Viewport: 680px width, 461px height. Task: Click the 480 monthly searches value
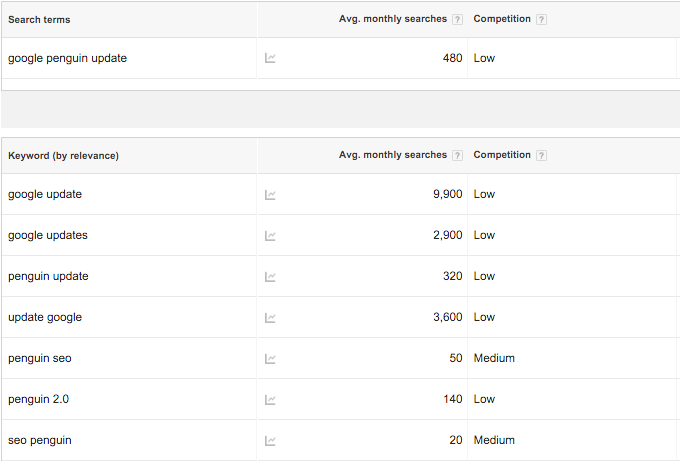452,58
